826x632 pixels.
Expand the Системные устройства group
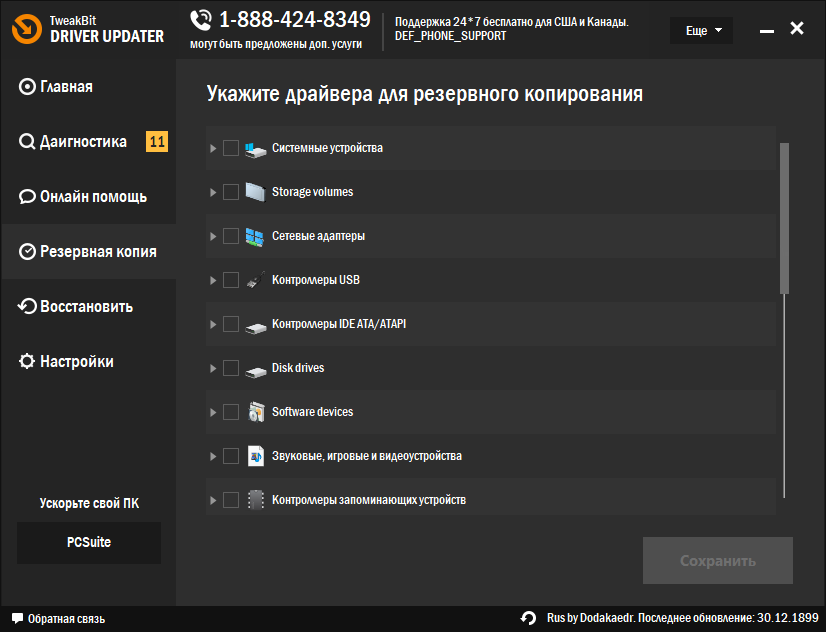tap(213, 149)
